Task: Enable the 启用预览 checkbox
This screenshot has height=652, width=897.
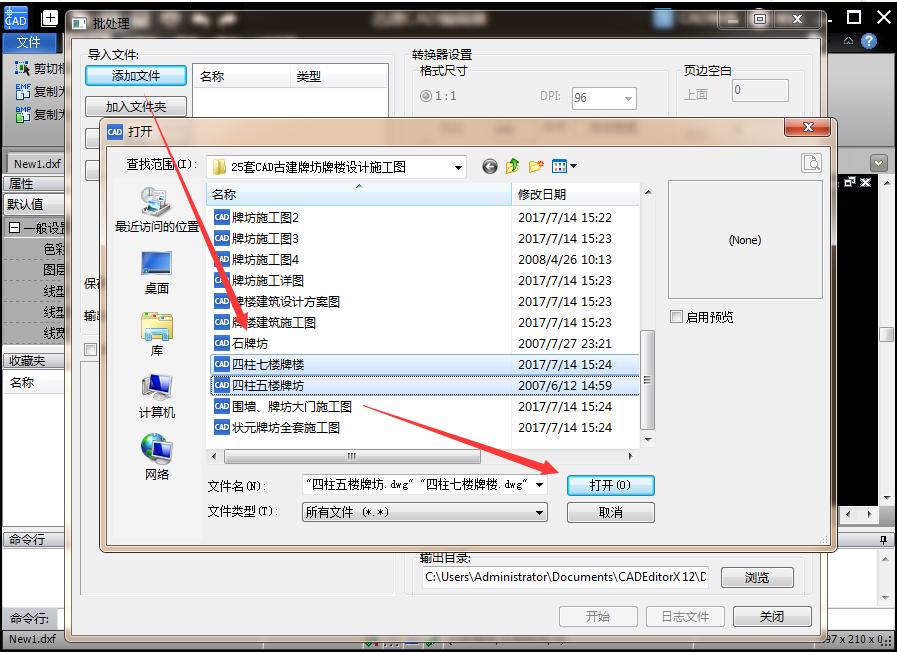Action: (677, 316)
